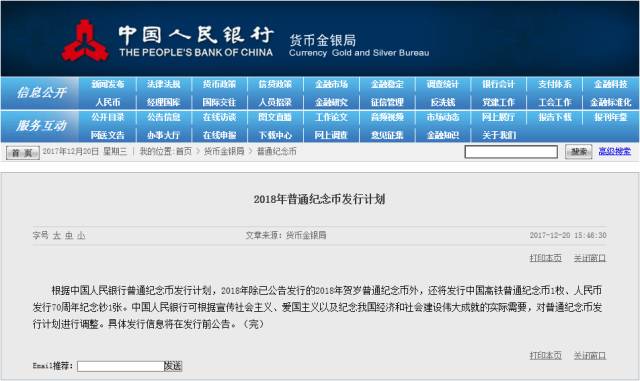The image size is (640, 381).
Task: Click the top 关闭窗口 link
Action: [x=590, y=258]
